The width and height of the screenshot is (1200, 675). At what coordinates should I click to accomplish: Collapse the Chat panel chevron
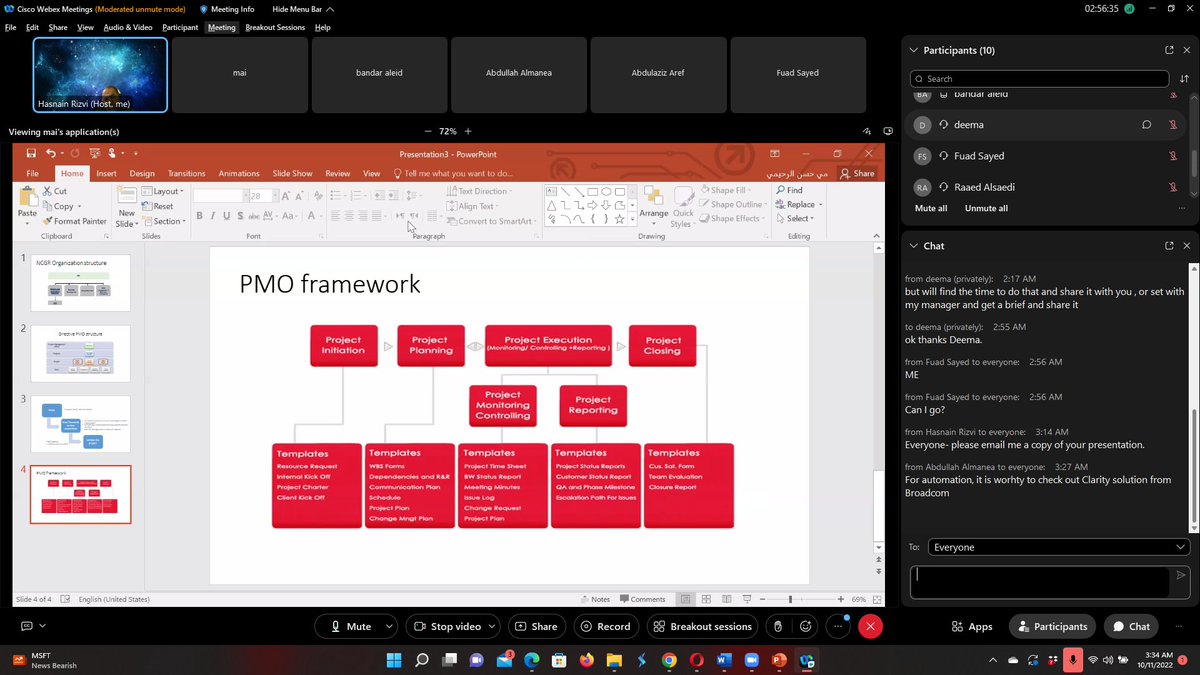click(914, 245)
